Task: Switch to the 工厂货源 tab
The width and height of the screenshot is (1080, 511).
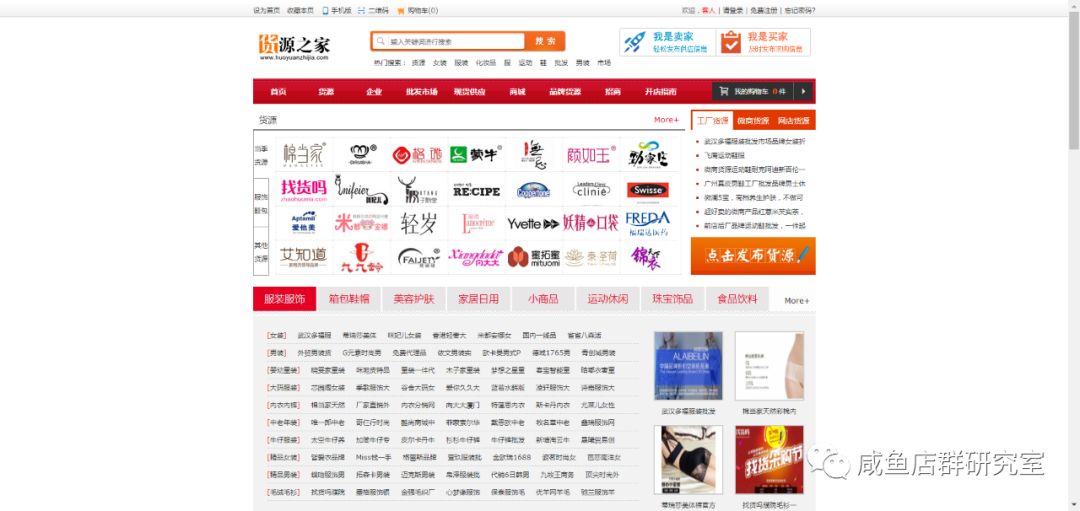Action: (712, 121)
